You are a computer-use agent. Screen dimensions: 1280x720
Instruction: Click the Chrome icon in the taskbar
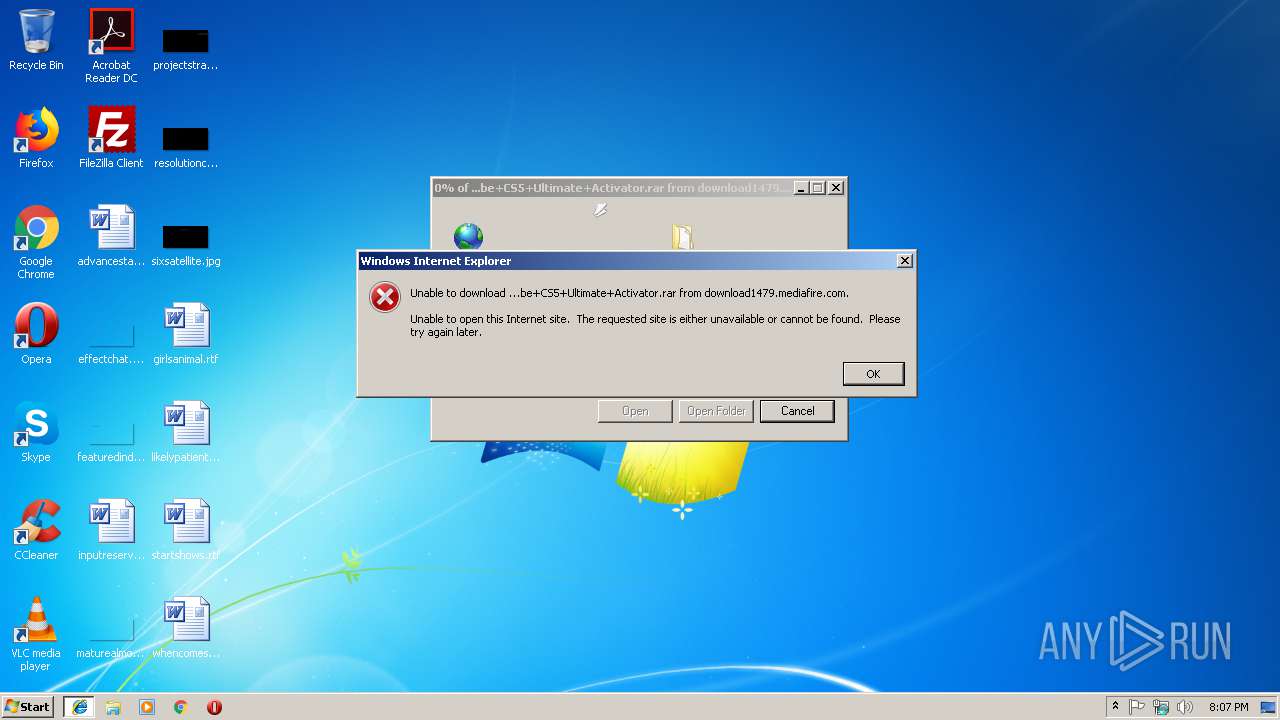(x=181, y=707)
